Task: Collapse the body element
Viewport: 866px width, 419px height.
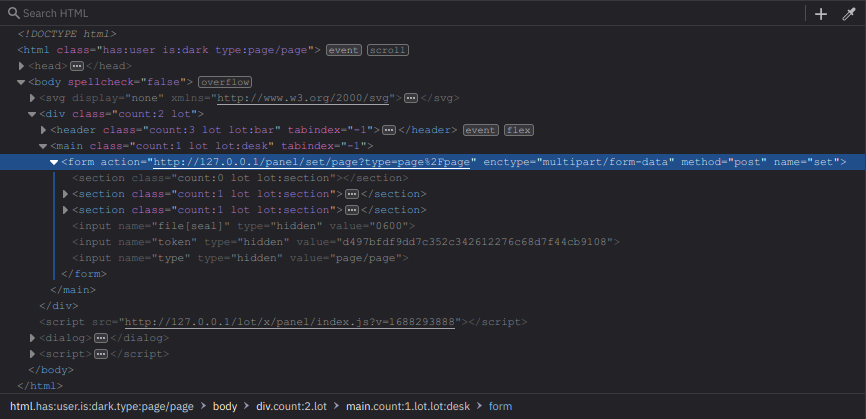Action: click(21, 82)
